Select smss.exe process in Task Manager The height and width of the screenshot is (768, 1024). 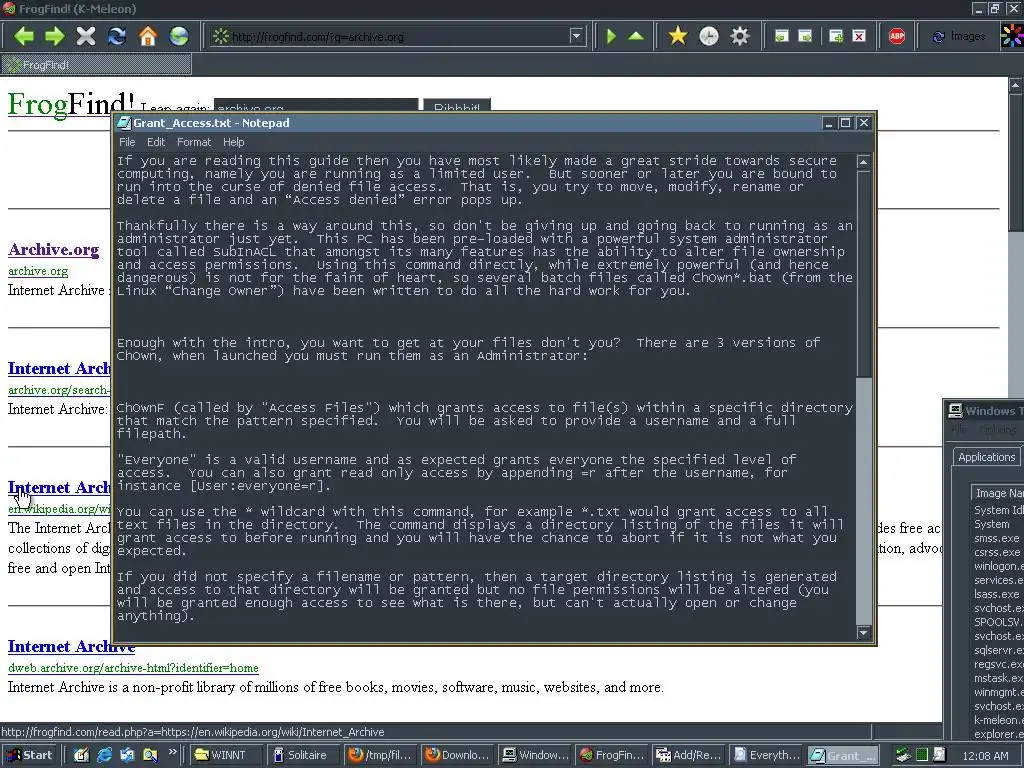[996, 538]
